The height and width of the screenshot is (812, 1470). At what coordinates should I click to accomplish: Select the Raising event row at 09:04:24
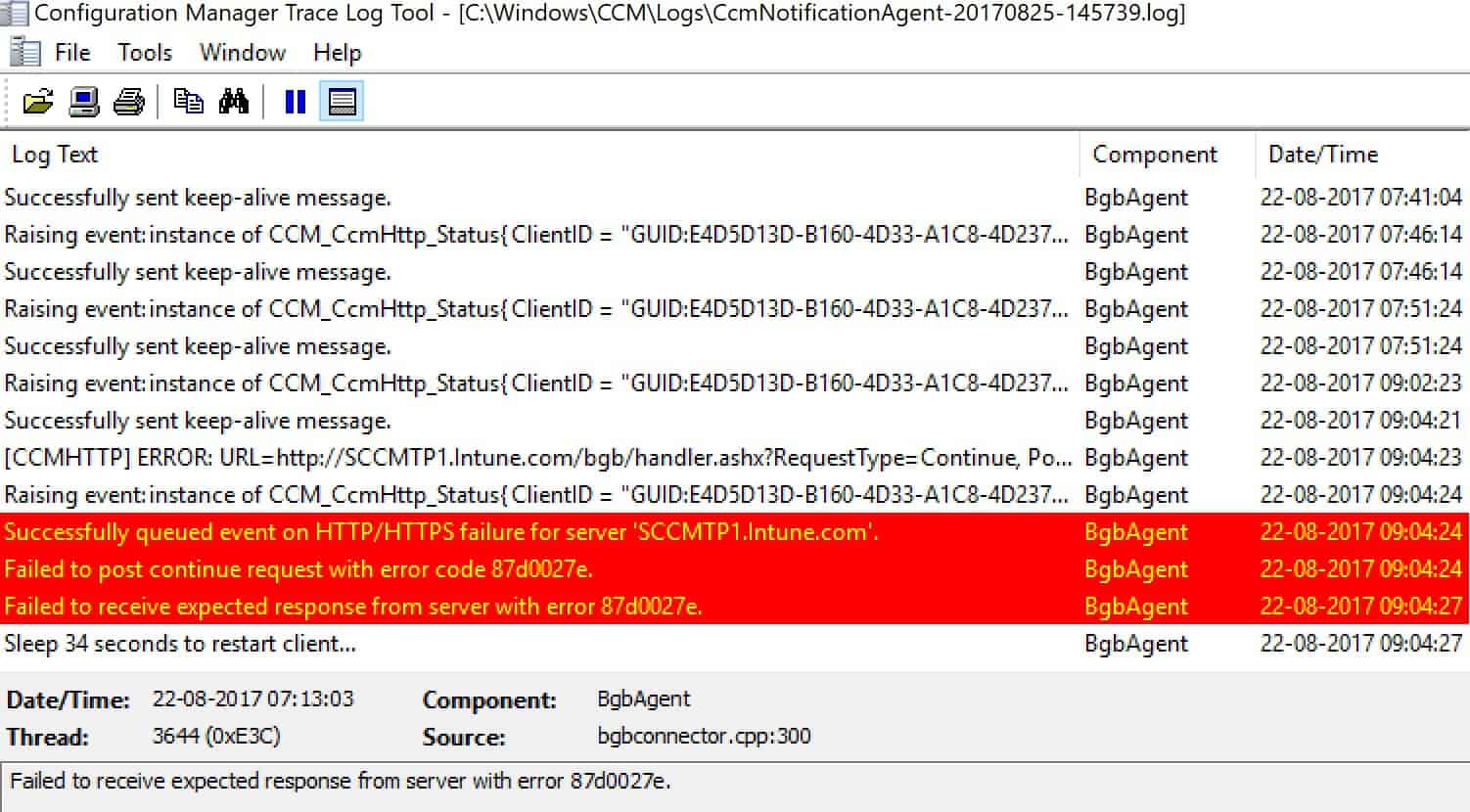735,495
